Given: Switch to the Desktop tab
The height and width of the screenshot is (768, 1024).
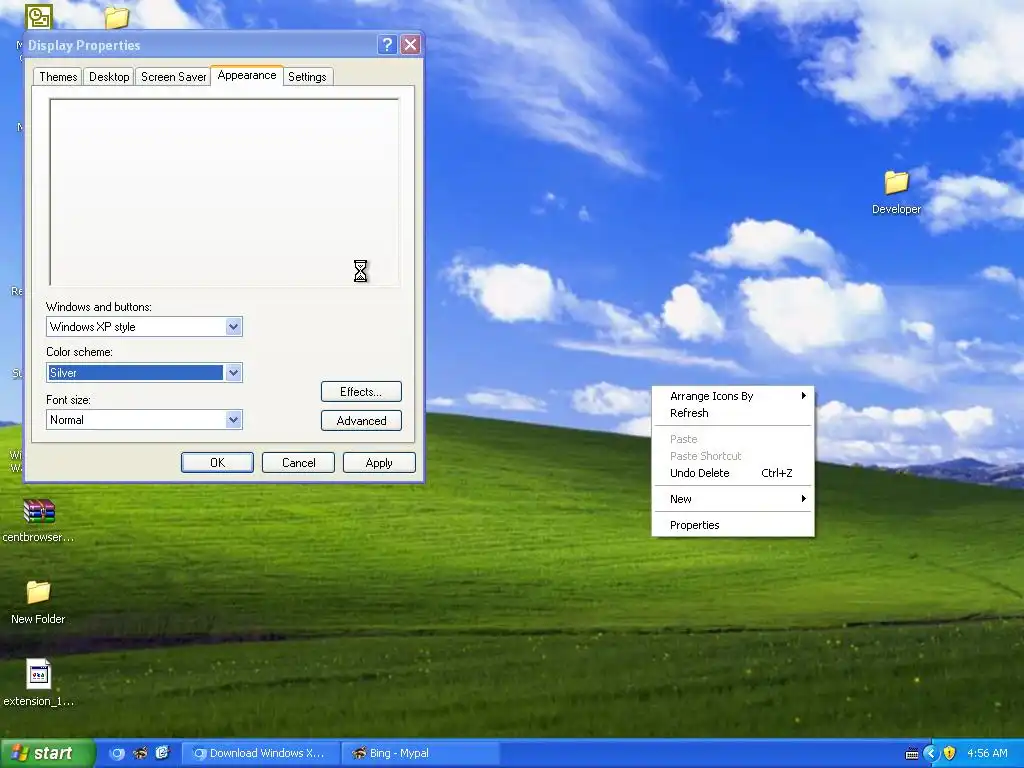Looking at the screenshot, I should pos(109,76).
